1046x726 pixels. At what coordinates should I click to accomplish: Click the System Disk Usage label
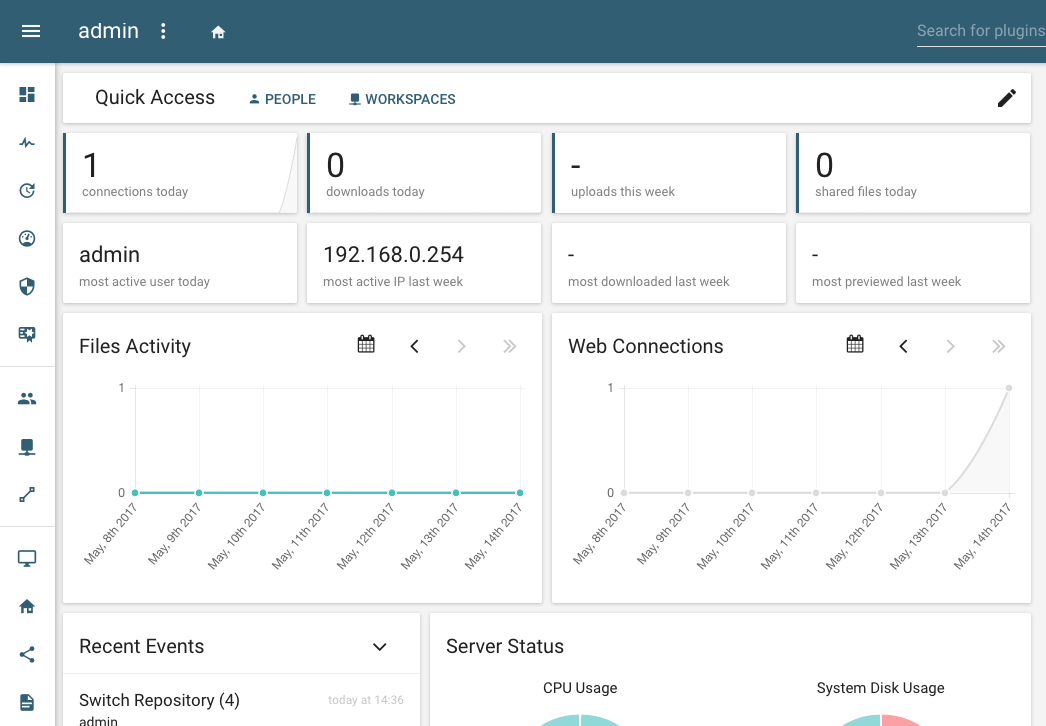point(881,688)
